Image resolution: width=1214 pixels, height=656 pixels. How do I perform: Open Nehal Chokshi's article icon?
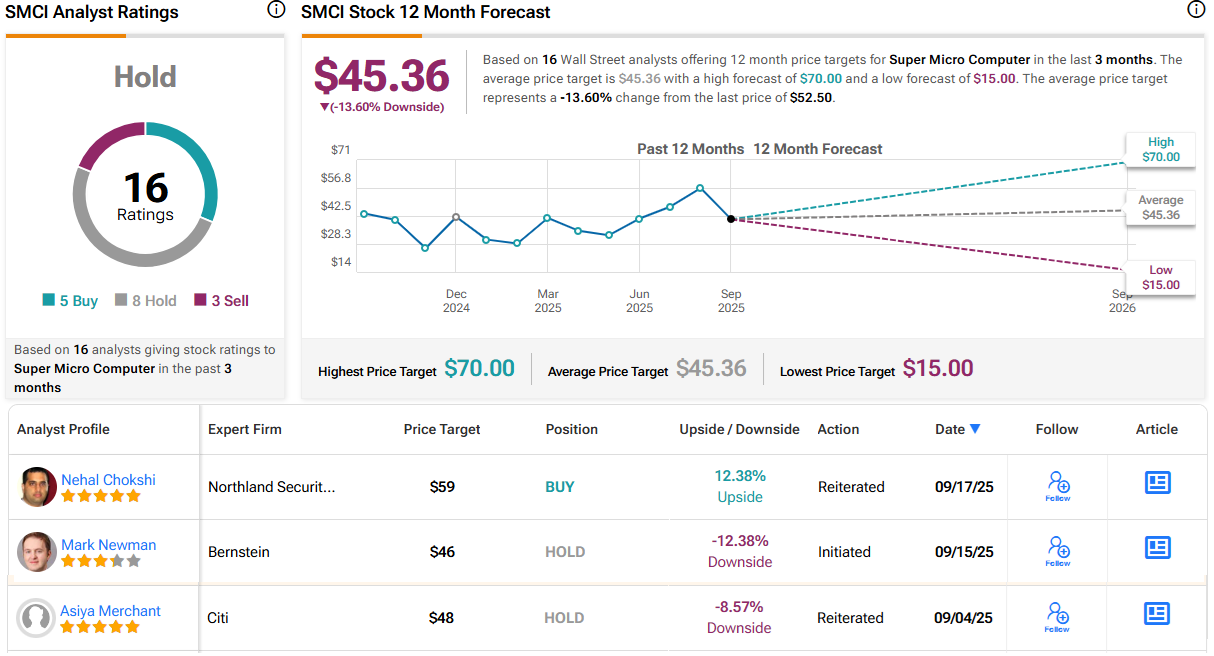point(1157,482)
